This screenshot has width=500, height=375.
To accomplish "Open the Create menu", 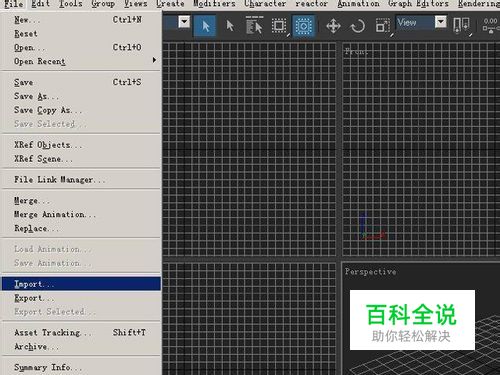I will [170, 4].
